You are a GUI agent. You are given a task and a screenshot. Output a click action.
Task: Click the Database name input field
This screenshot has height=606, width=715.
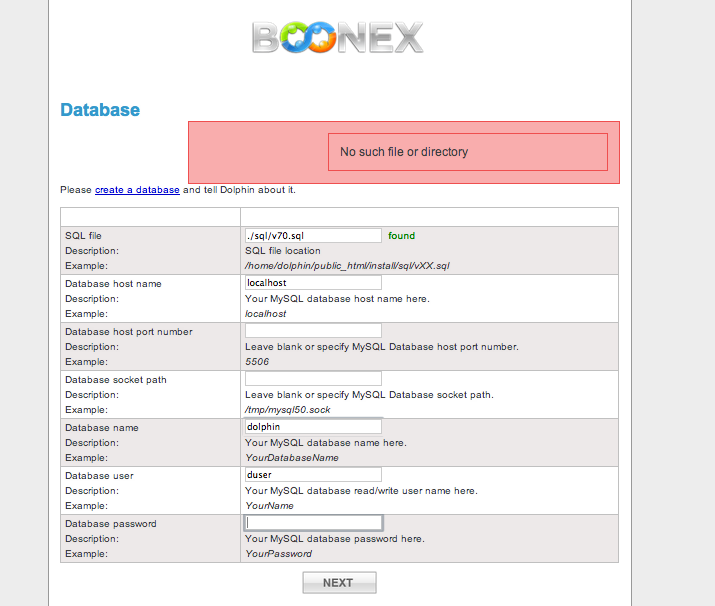click(x=313, y=427)
